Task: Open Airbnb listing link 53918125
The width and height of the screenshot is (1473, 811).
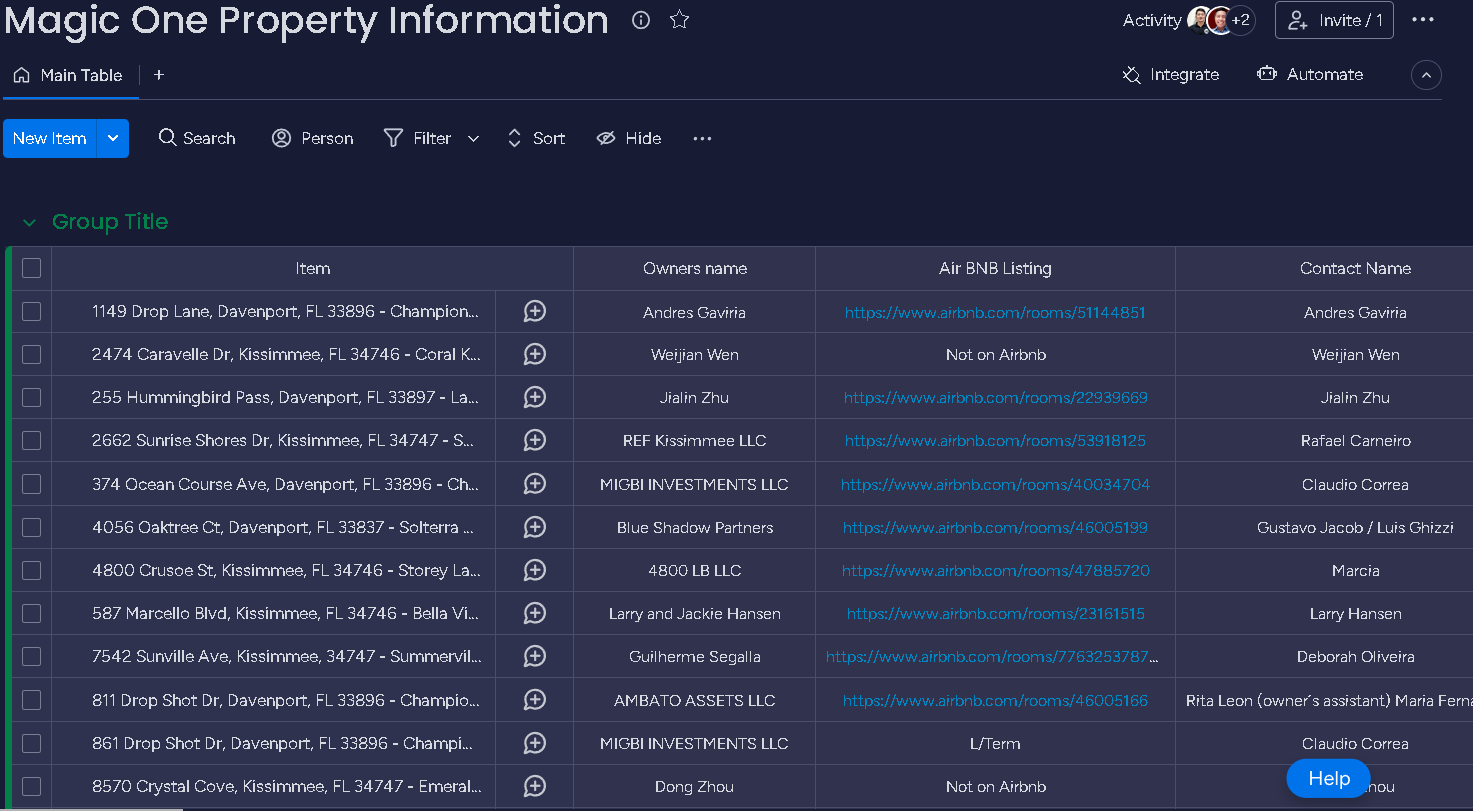Action: [x=995, y=441]
